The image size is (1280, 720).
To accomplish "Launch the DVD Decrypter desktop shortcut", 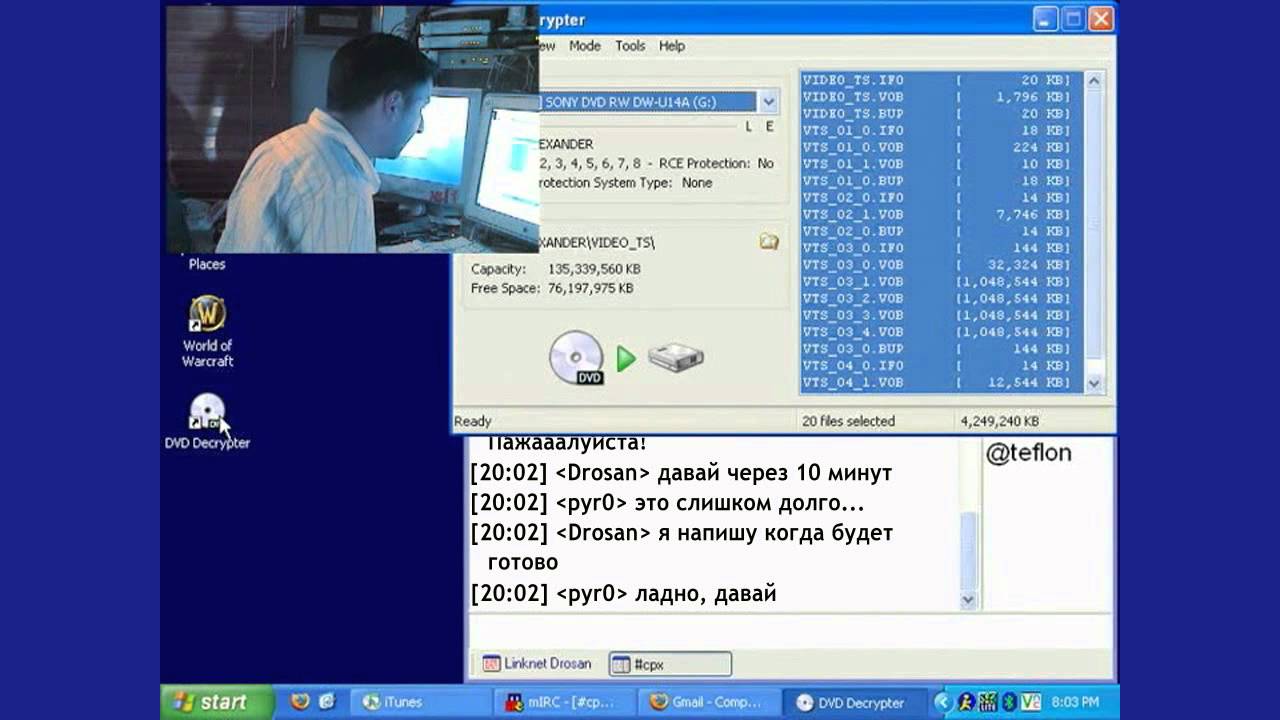I will [x=207, y=421].
